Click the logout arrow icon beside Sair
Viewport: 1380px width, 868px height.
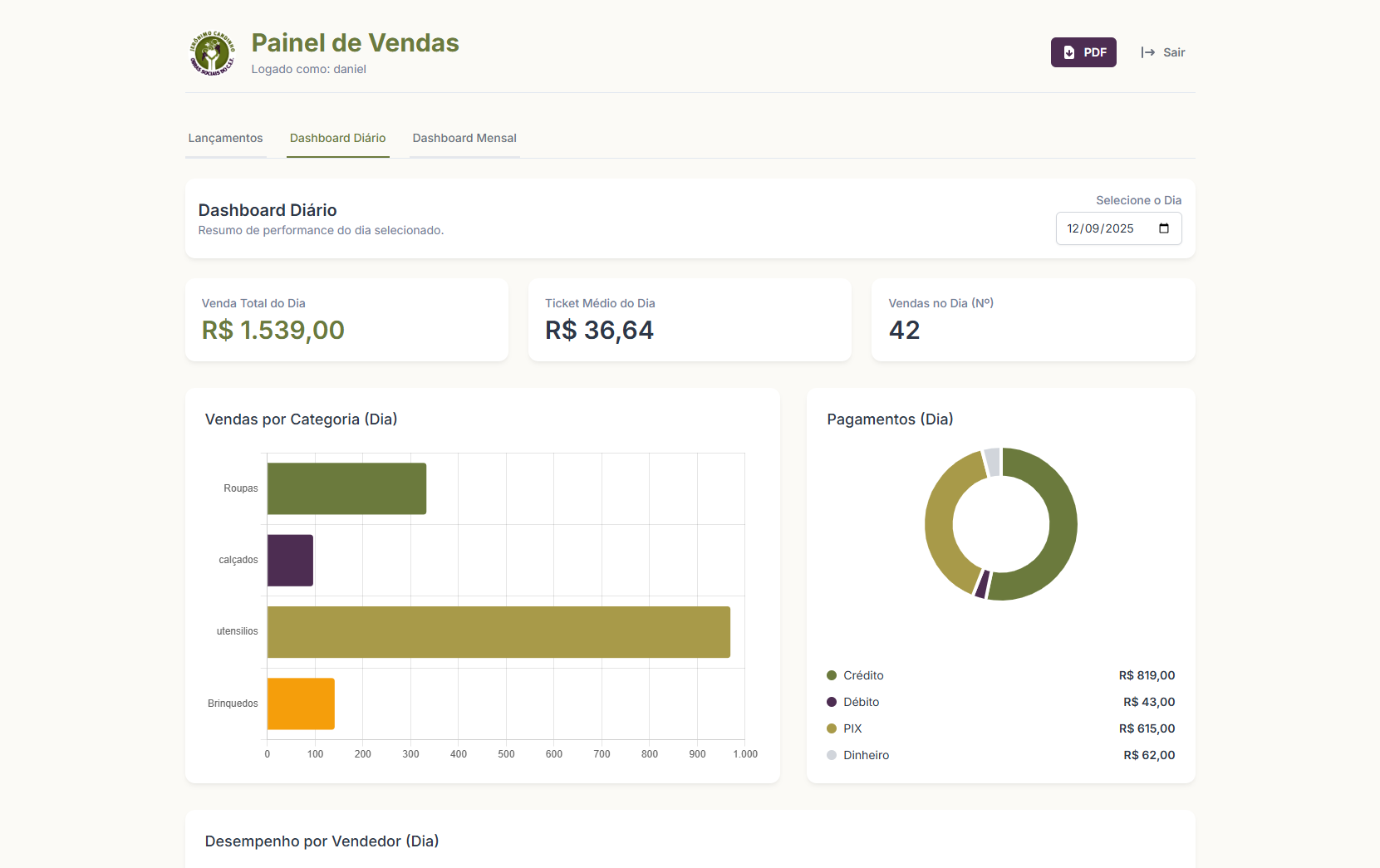coord(1147,51)
